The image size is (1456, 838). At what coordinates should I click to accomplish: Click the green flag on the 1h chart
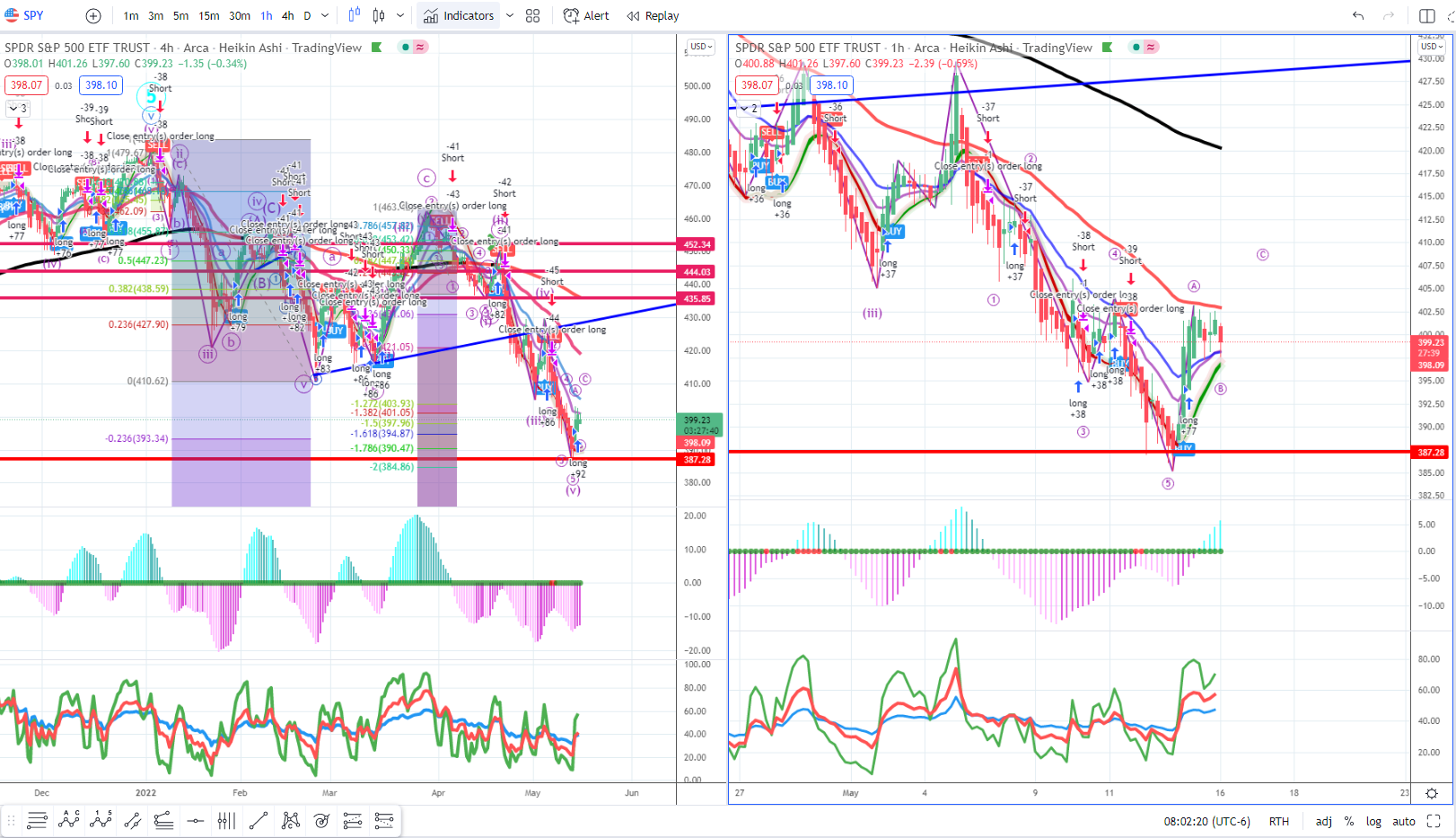1108,47
